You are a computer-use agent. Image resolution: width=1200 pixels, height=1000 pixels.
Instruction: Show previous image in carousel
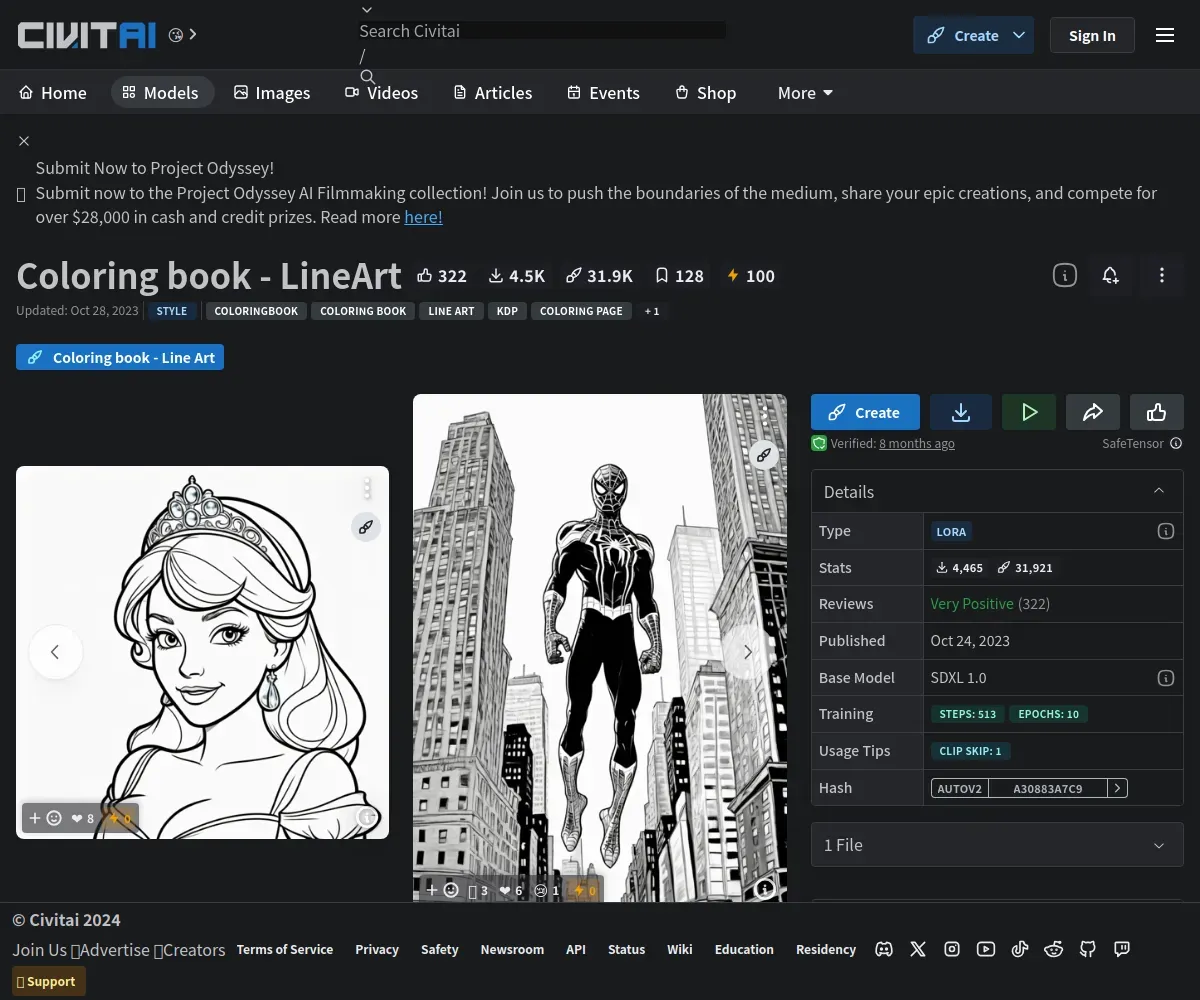point(55,652)
